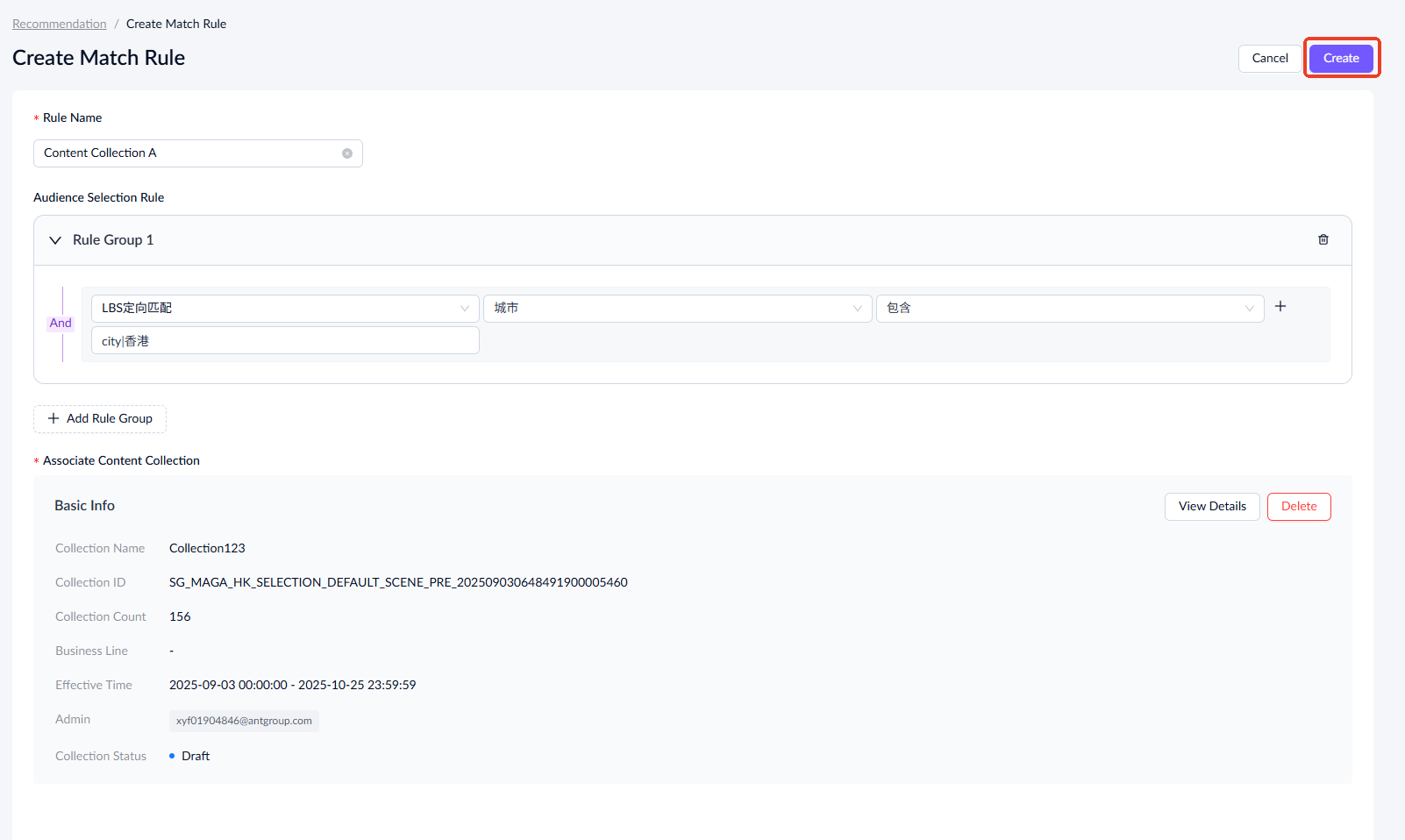Clear the Rule Name input text
This screenshot has height=840, width=1405.
347,153
